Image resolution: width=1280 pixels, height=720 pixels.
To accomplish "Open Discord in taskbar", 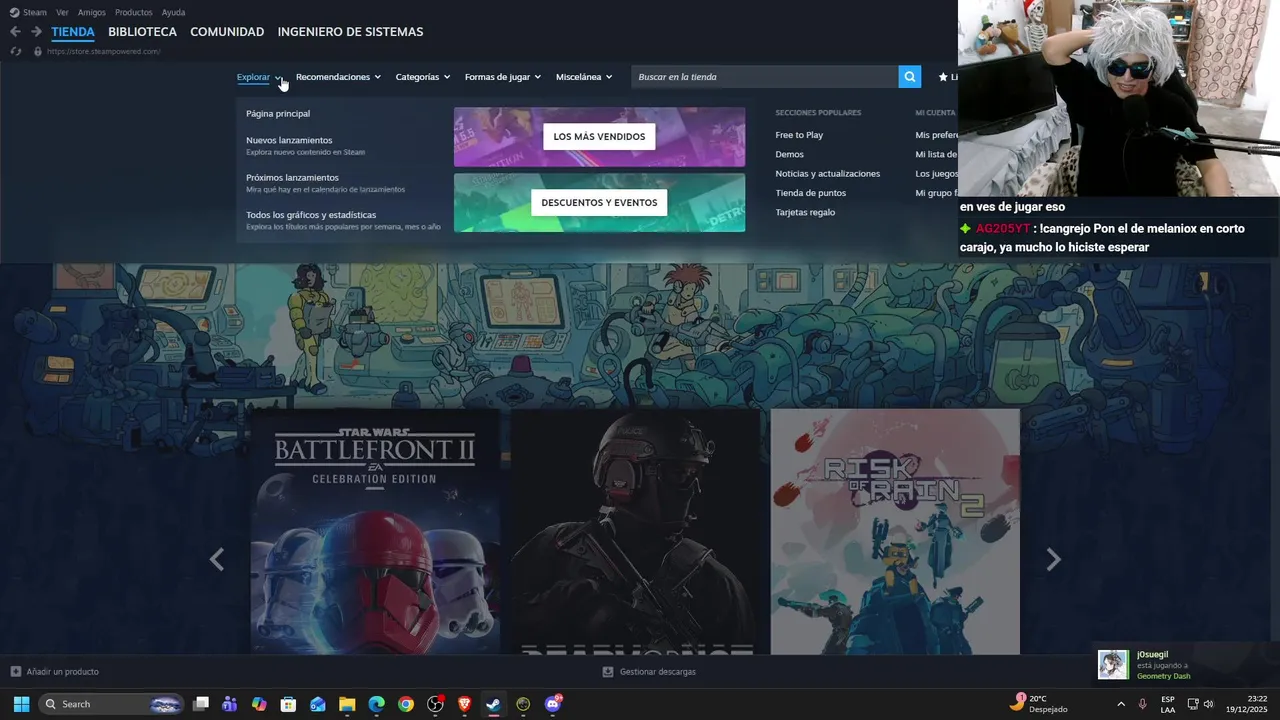I will pyautogui.click(x=552, y=704).
